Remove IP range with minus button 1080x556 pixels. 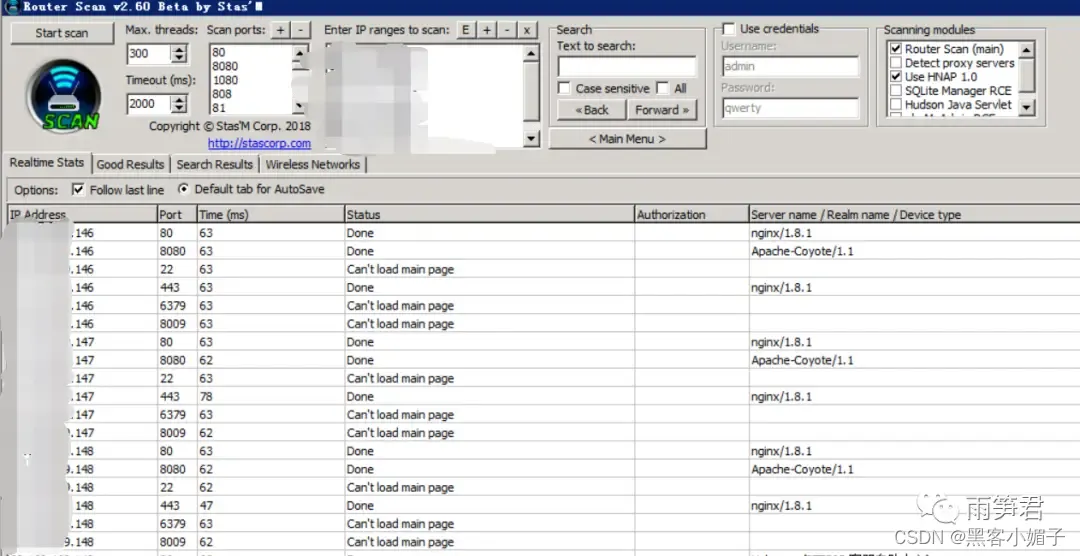(507, 30)
